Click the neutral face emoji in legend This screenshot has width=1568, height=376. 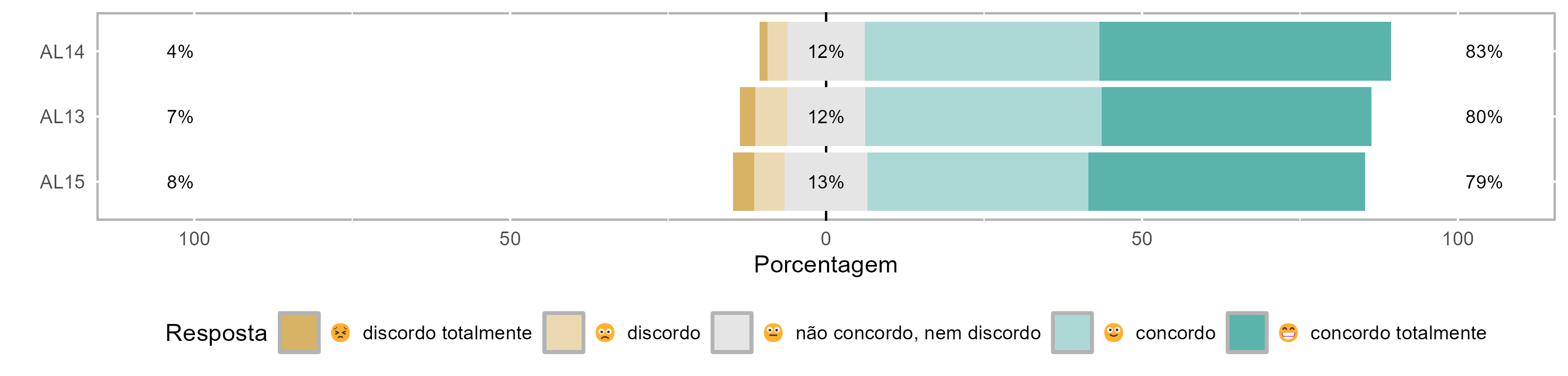click(773, 333)
